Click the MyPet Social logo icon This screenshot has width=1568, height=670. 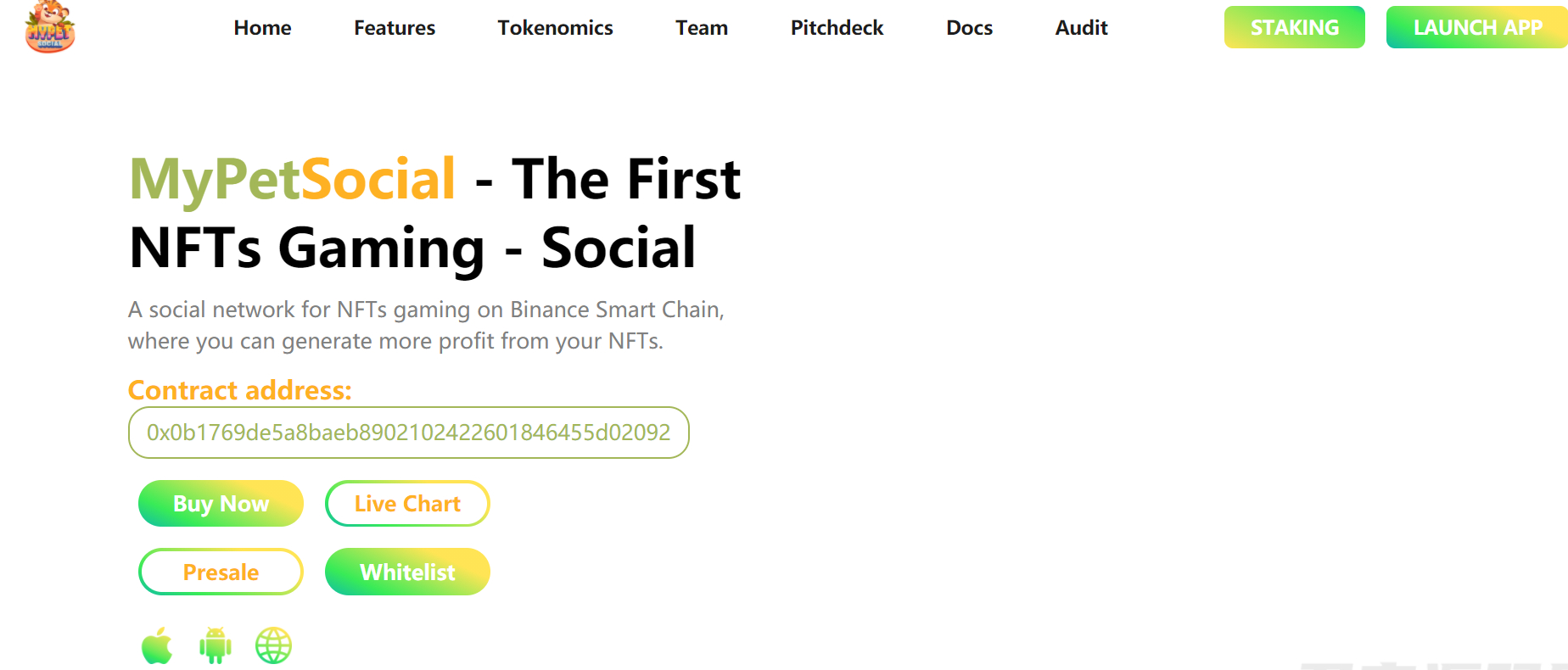tap(50, 27)
